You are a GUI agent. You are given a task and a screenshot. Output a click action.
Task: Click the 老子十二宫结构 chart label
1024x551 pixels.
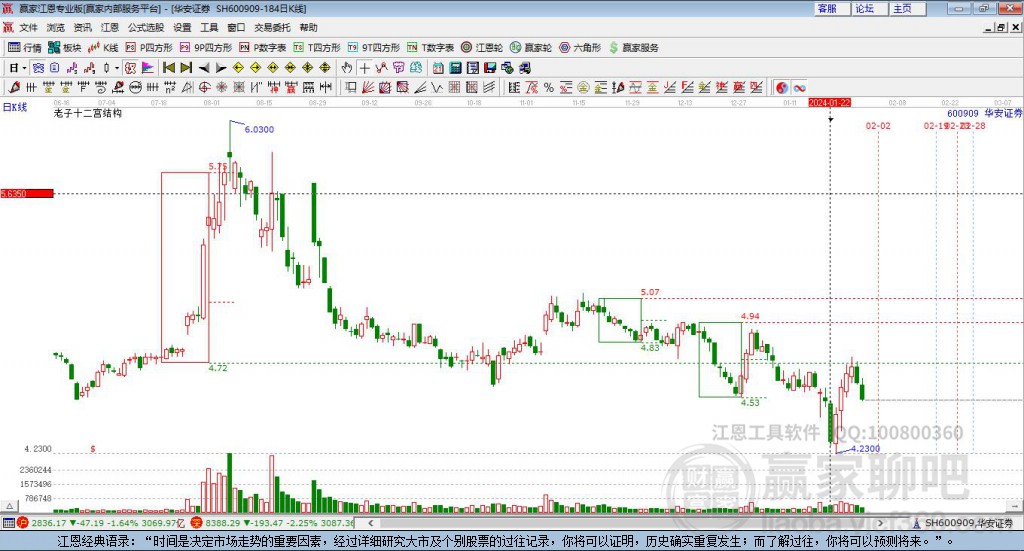click(88, 113)
